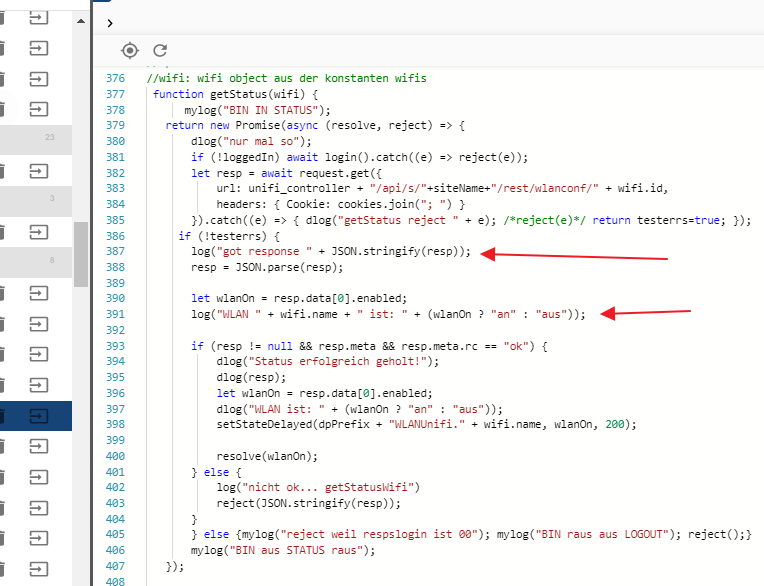Click the reload icon in the editor toolbar

(x=160, y=50)
